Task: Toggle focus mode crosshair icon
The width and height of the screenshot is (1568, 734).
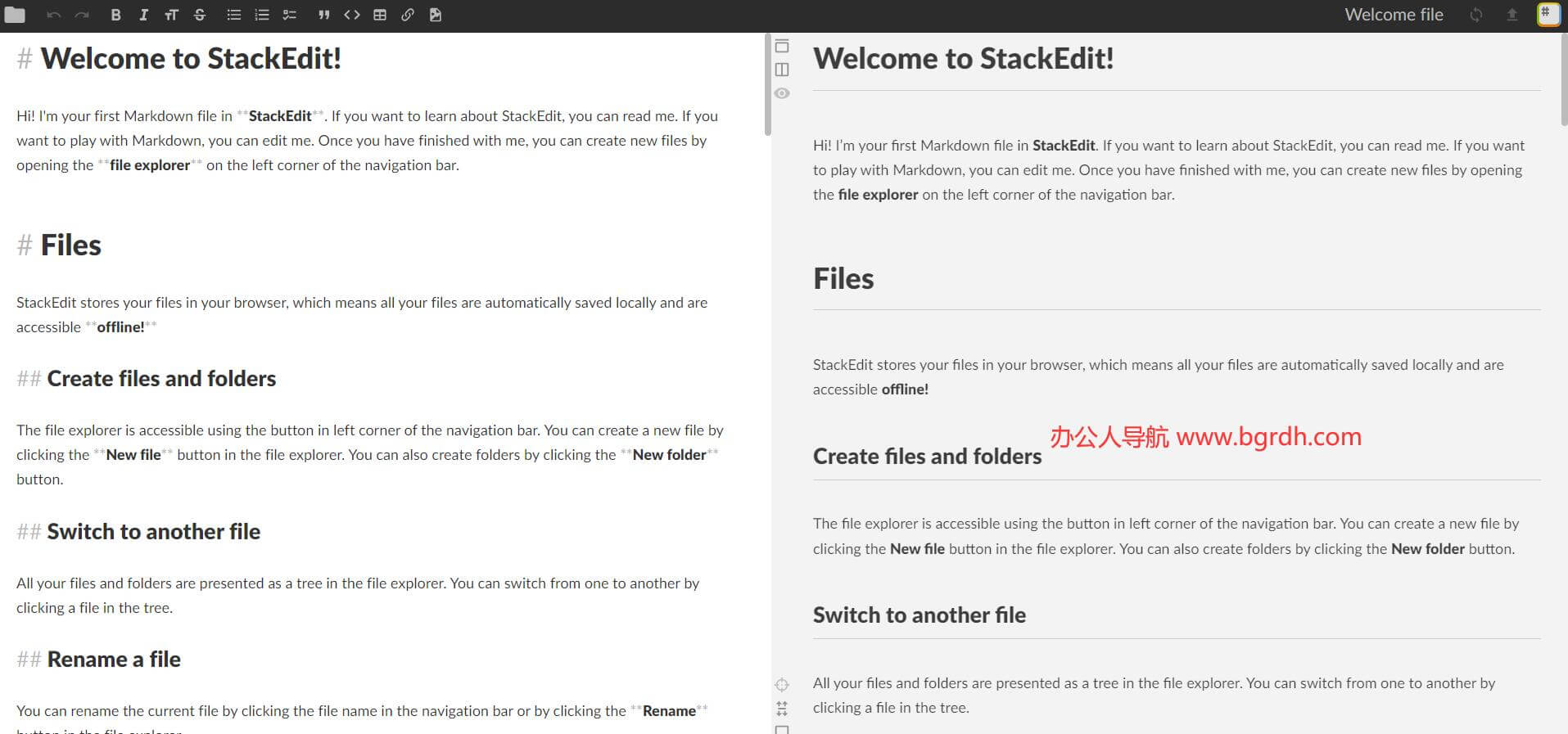Action: click(x=782, y=685)
